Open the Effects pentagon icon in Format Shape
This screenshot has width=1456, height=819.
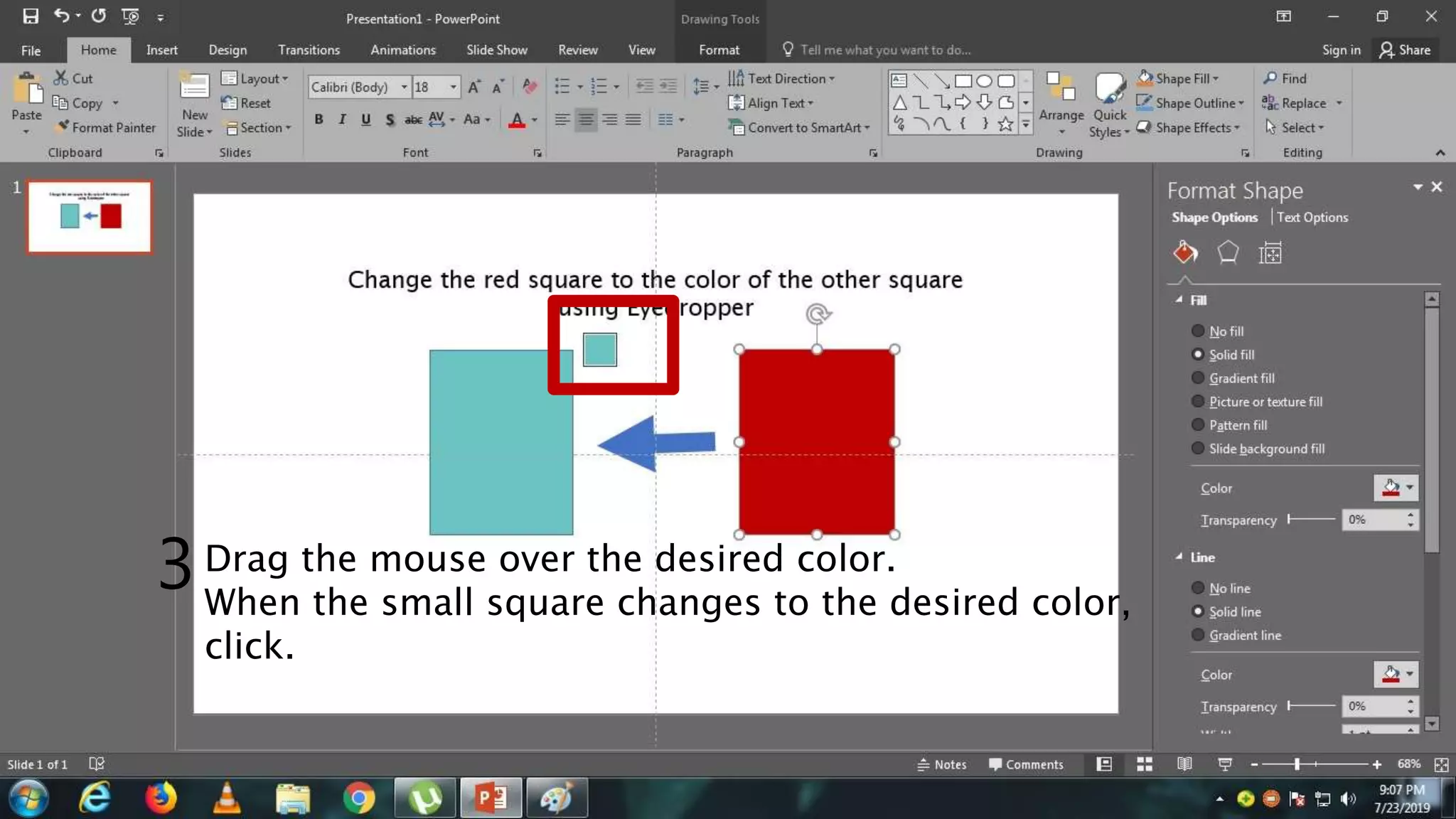1228,252
